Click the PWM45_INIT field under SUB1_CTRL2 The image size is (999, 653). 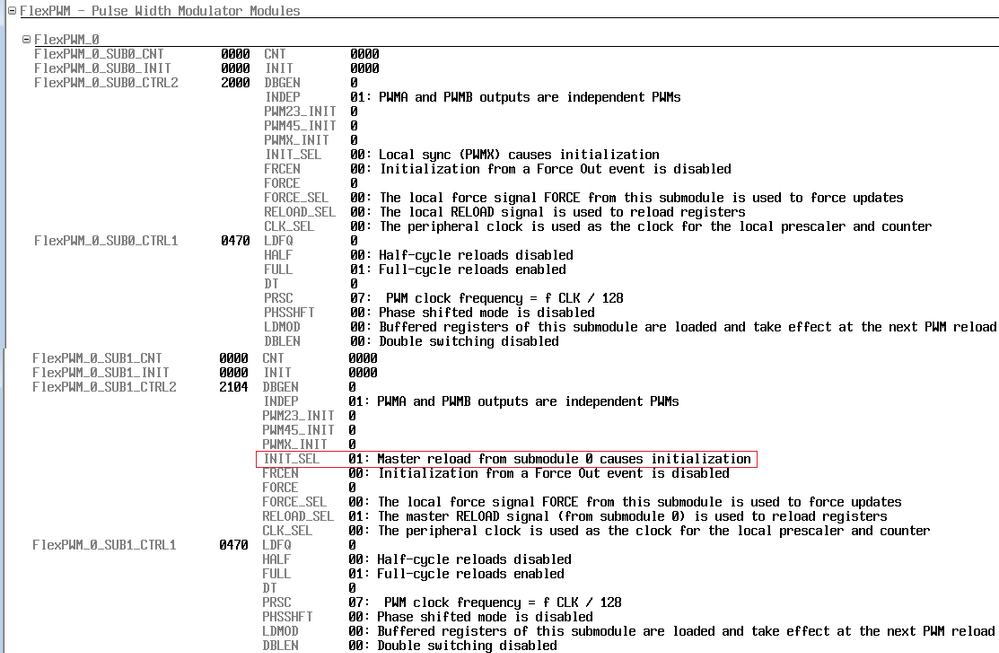pyautogui.click(x=298, y=431)
